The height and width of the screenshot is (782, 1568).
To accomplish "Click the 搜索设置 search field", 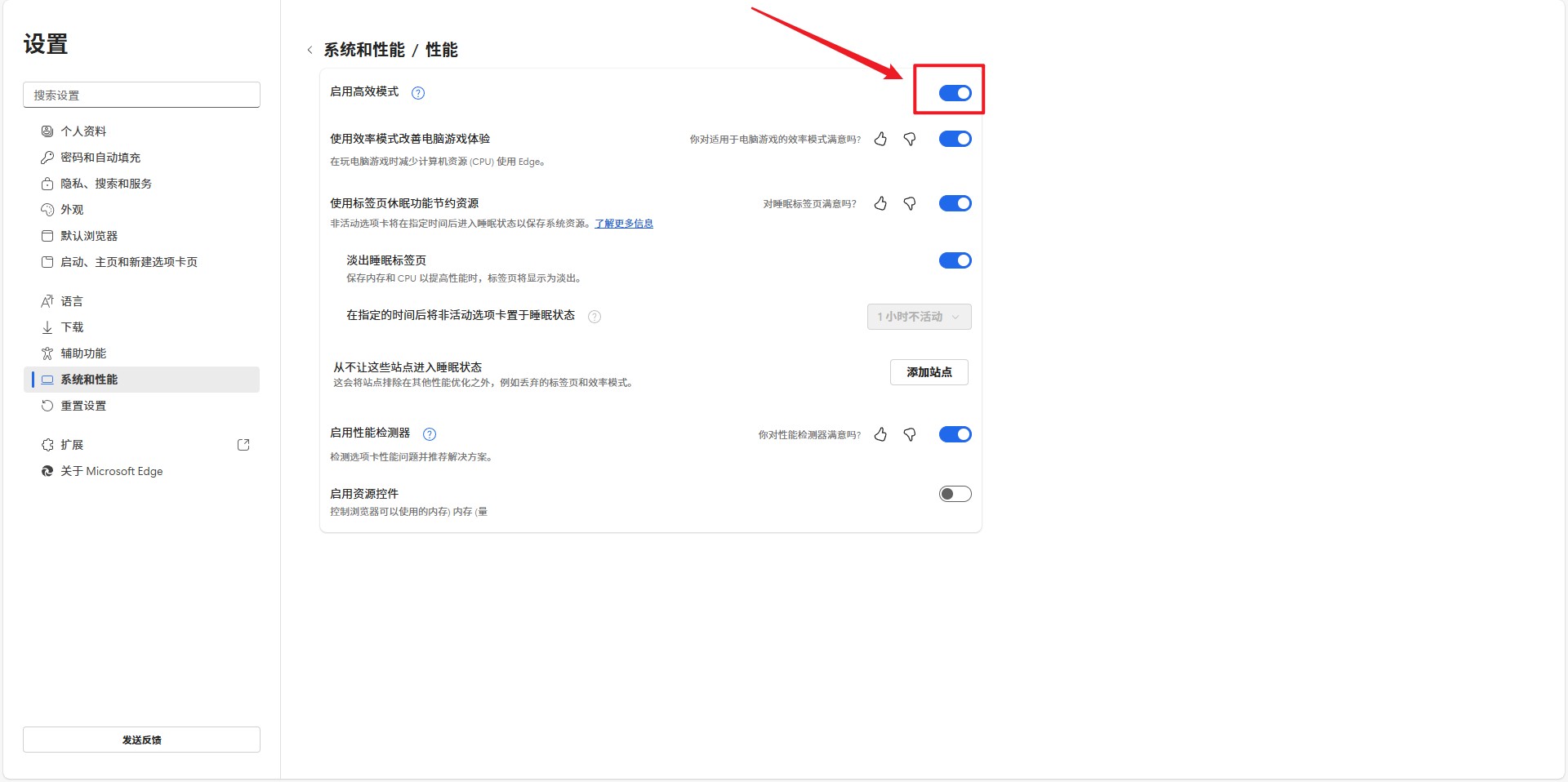I will click(141, 95).
